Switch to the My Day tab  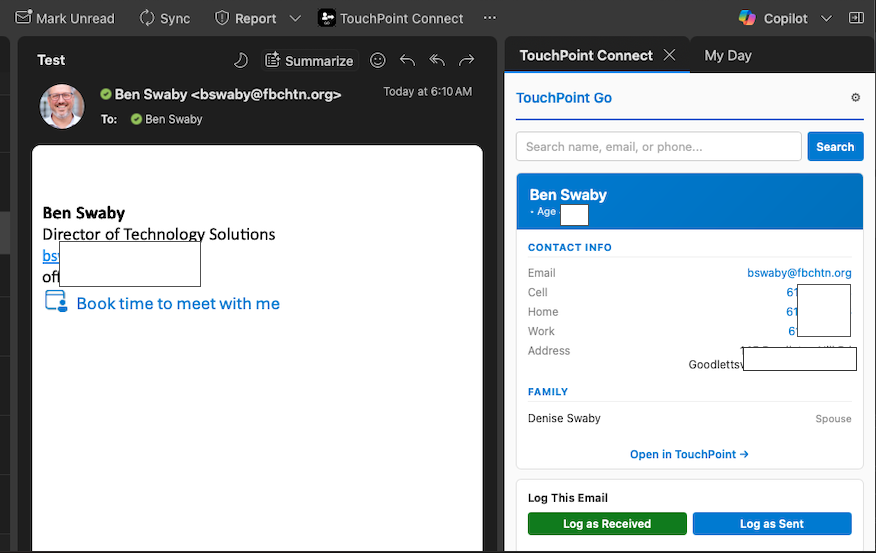pyautogui.click(x=727, y=55)
